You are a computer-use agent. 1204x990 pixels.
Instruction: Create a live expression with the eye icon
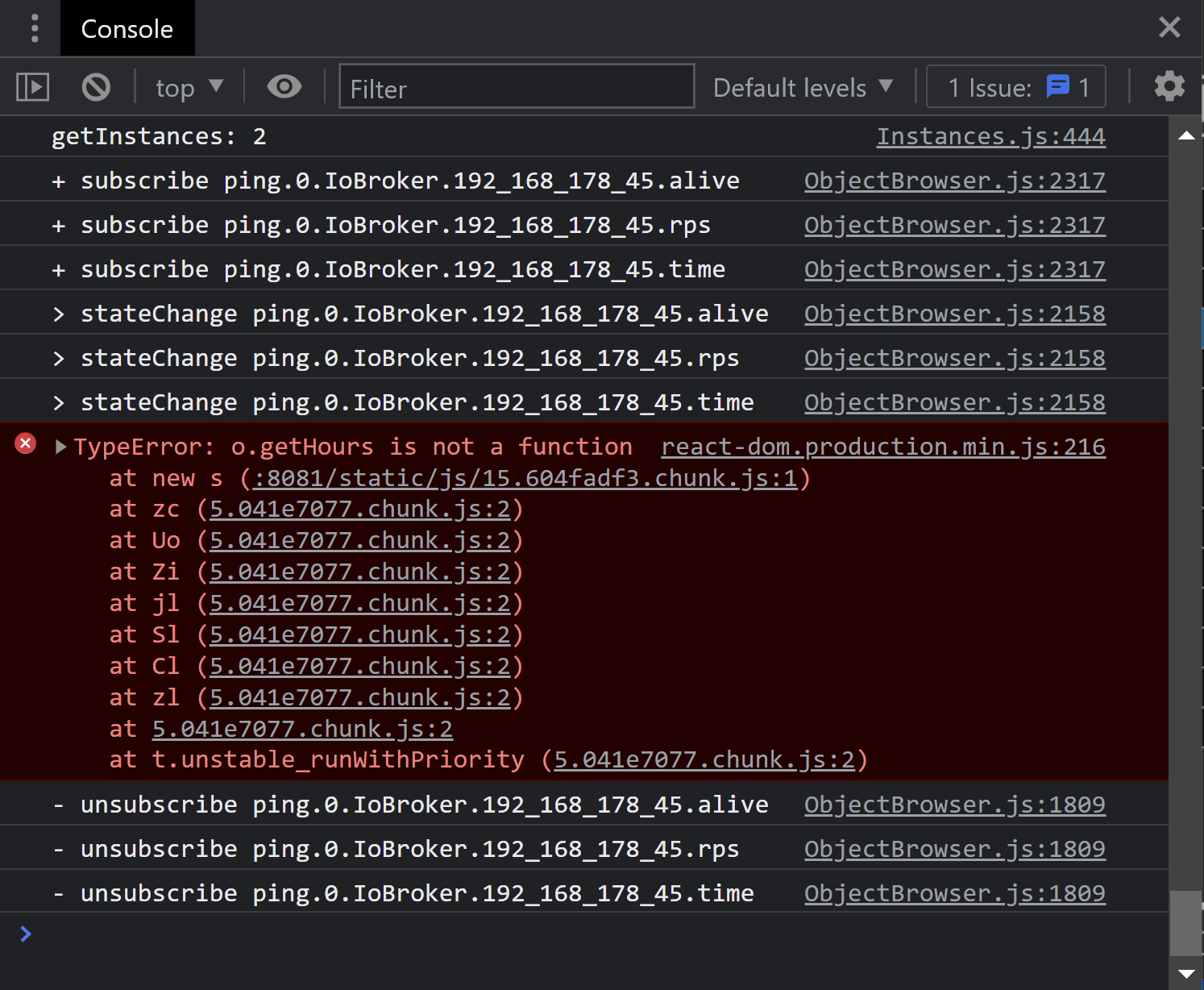284,86
